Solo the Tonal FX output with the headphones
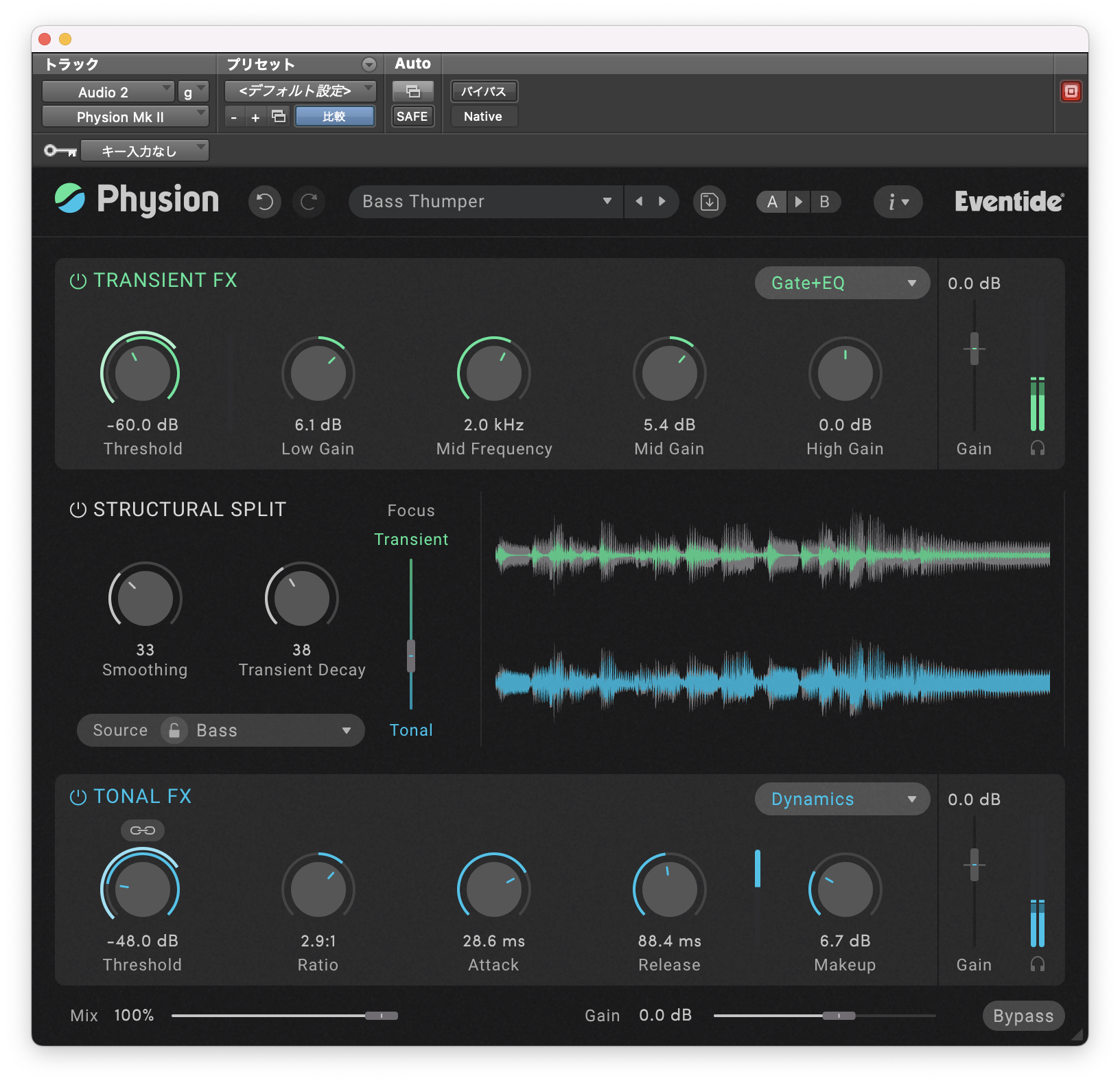 pos(1038,964)
